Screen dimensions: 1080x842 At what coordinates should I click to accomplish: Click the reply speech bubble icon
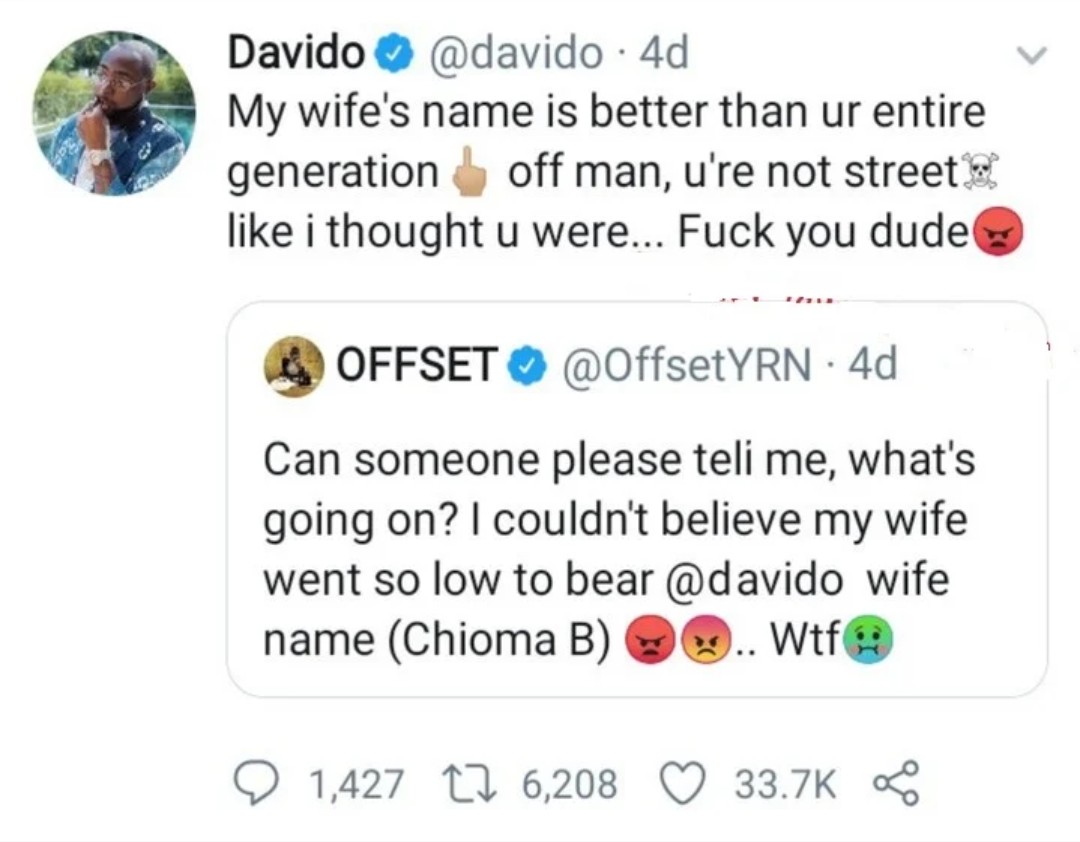[257, 784]
